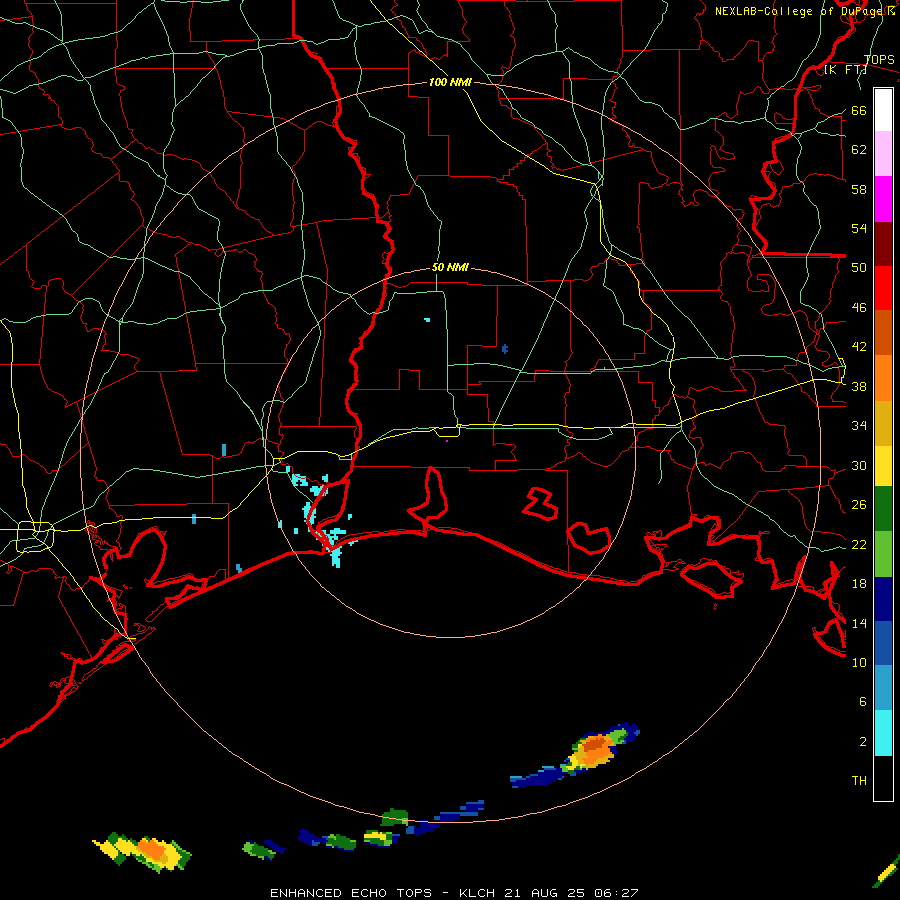Viewport: 900px width, 900px height.
Task: Click the 46 value on the legend
Action: point(859,308)
